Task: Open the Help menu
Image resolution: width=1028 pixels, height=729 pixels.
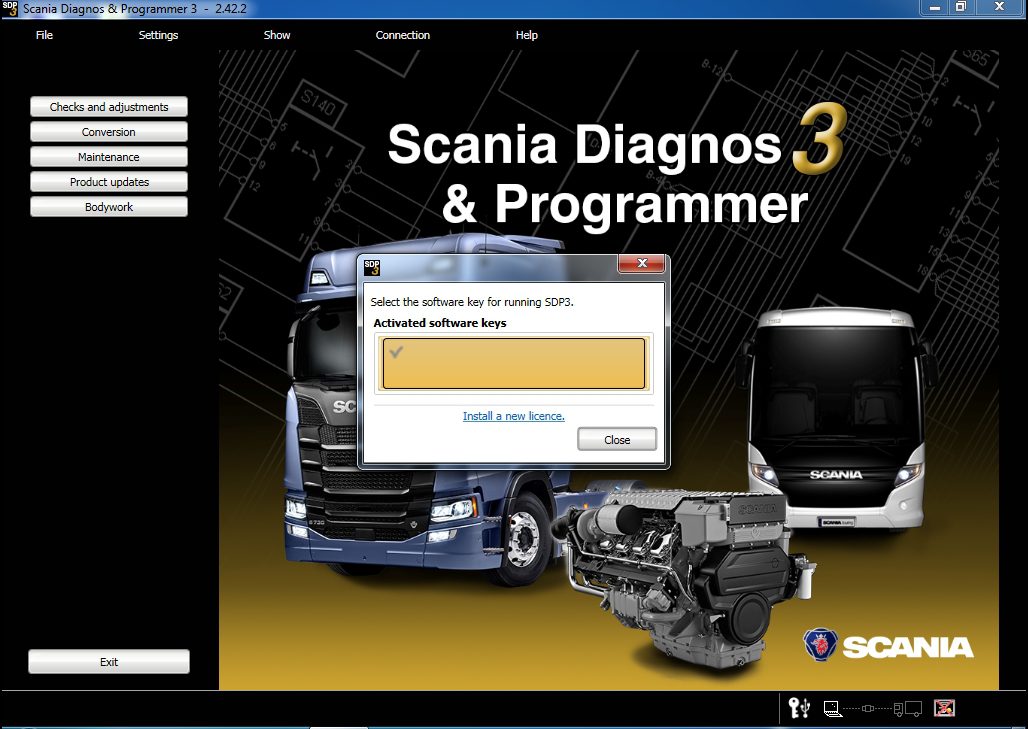Action: [x=526, y=35]
